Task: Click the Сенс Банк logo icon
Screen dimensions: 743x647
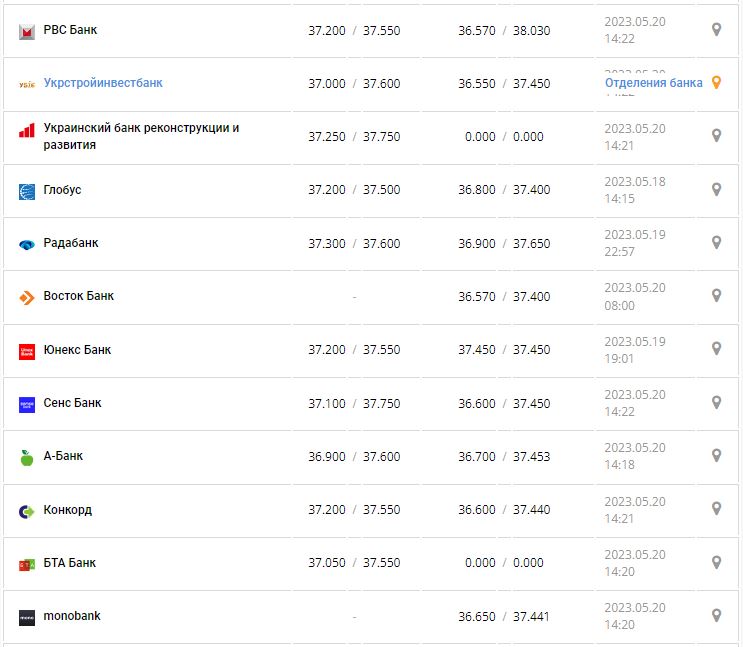Action: click(x=27, y=404)
